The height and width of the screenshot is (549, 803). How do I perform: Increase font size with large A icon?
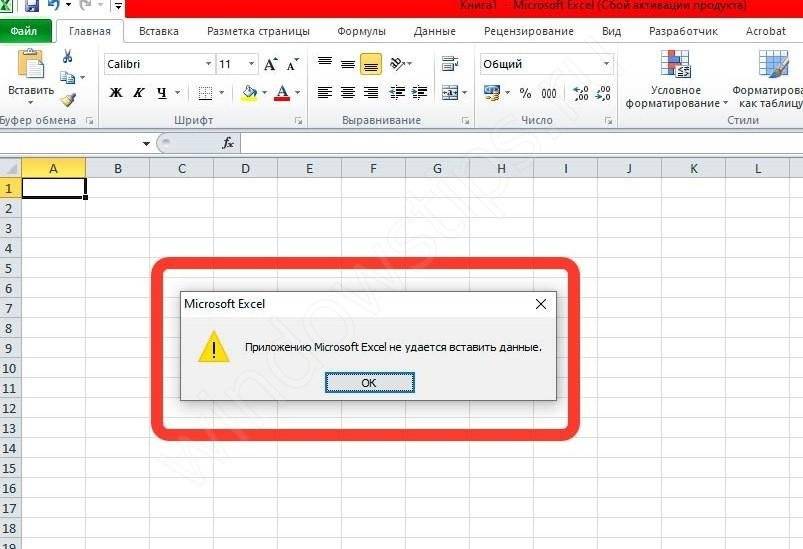(270, 65)
